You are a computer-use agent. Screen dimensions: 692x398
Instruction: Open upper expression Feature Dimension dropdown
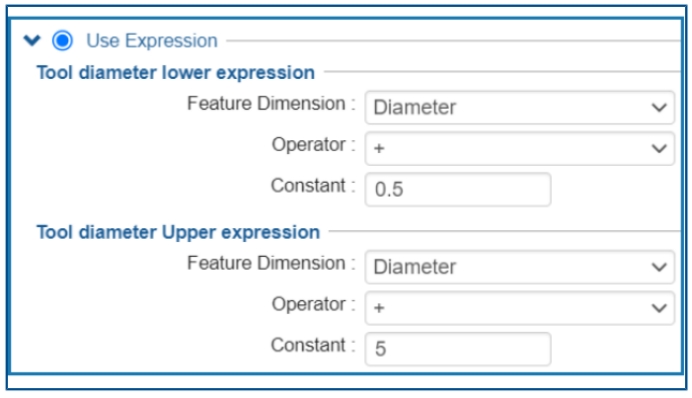(x=519, y=267)
